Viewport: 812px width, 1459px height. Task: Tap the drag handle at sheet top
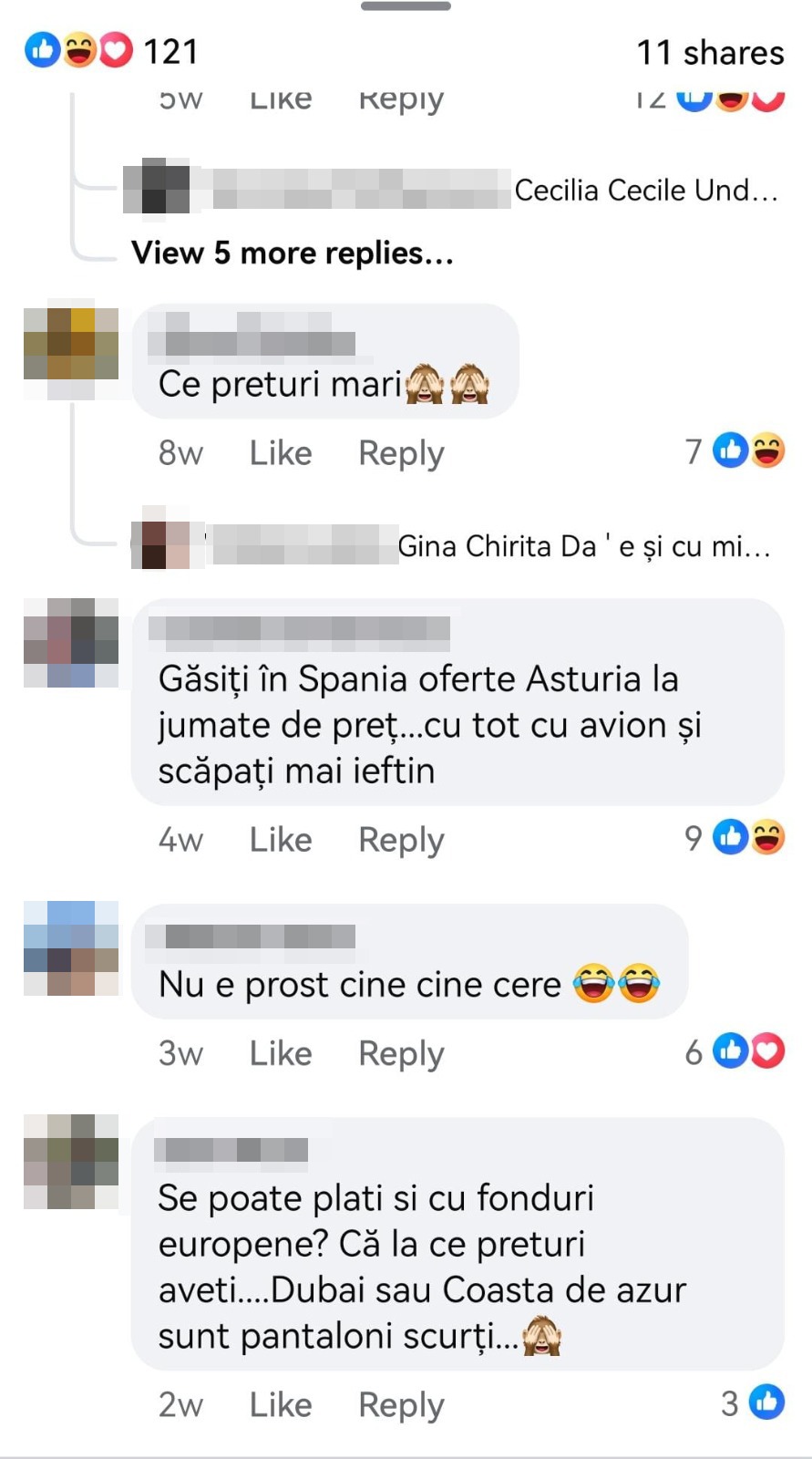click(406, 6)
